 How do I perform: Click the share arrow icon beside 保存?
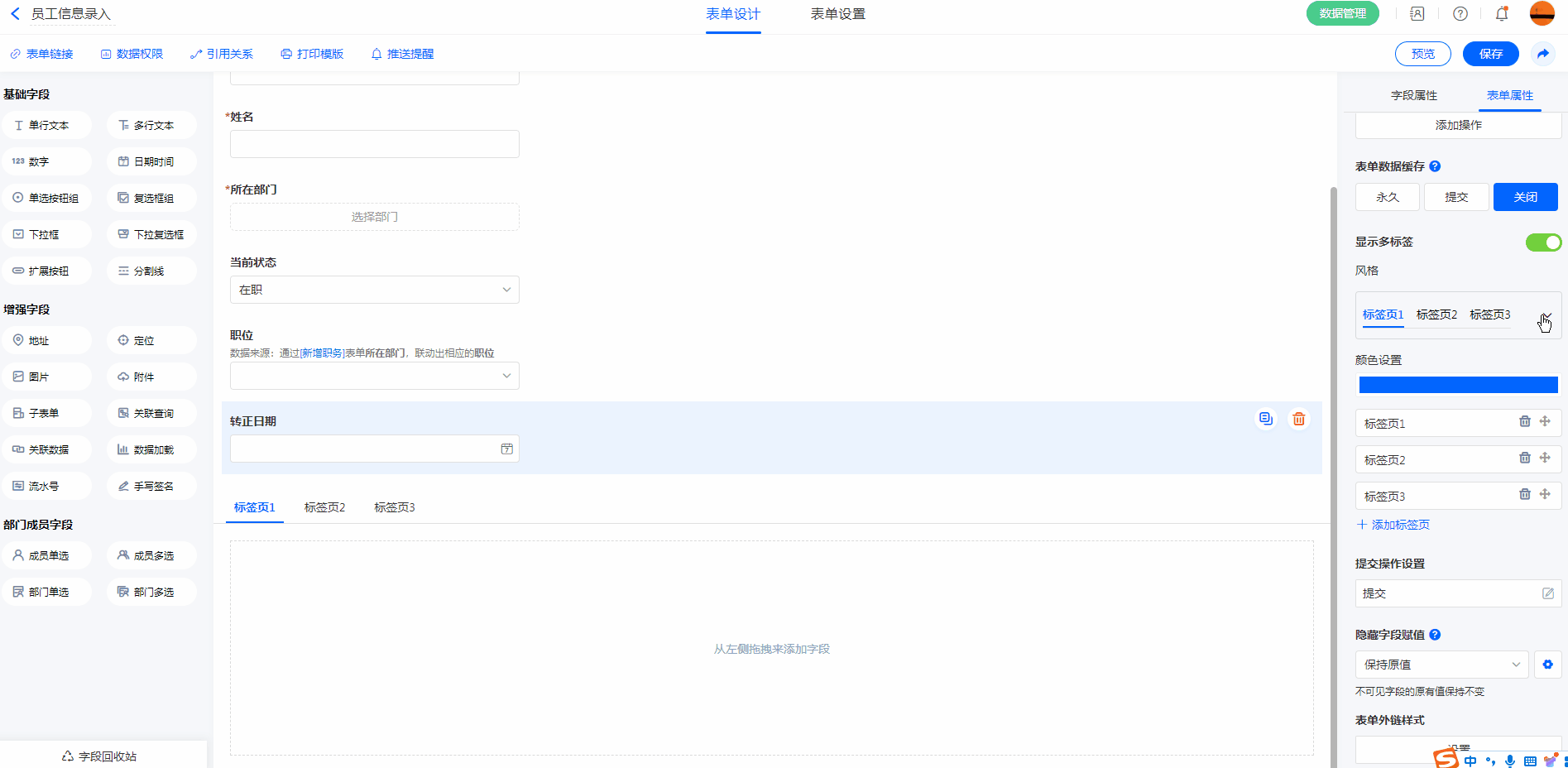[1542, 54]
